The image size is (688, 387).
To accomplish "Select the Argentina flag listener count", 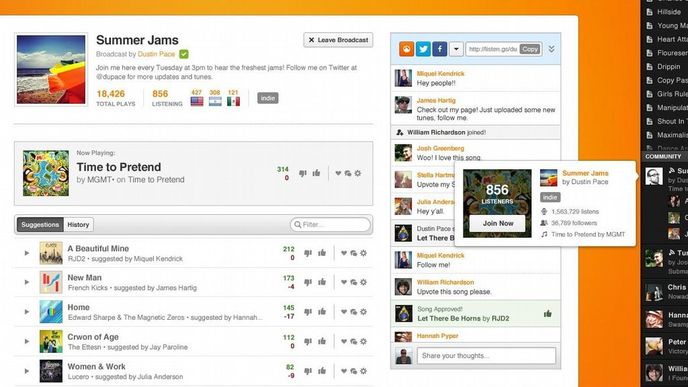I will pos(215,98).
